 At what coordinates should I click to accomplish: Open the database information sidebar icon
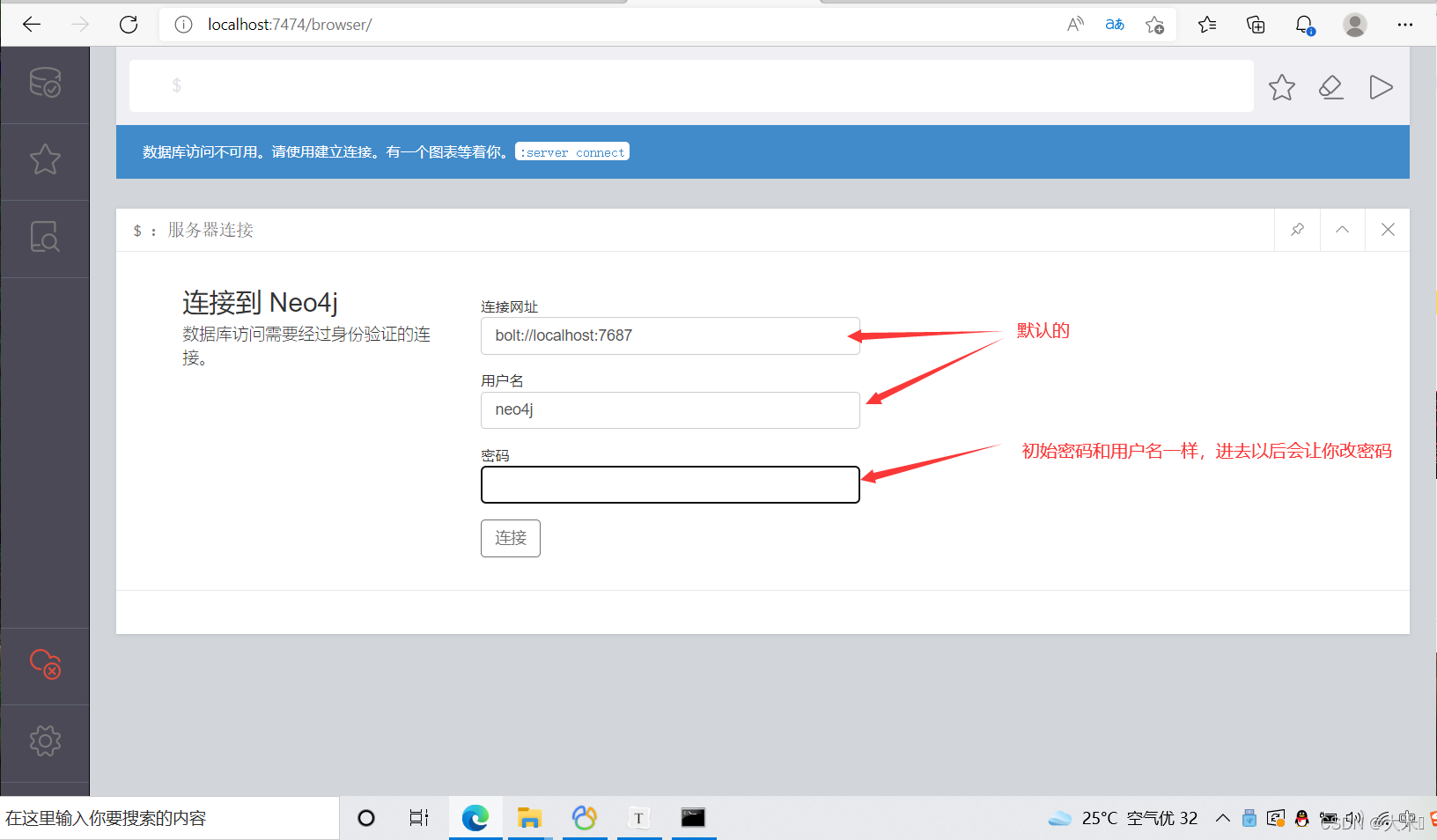[45, 83]
